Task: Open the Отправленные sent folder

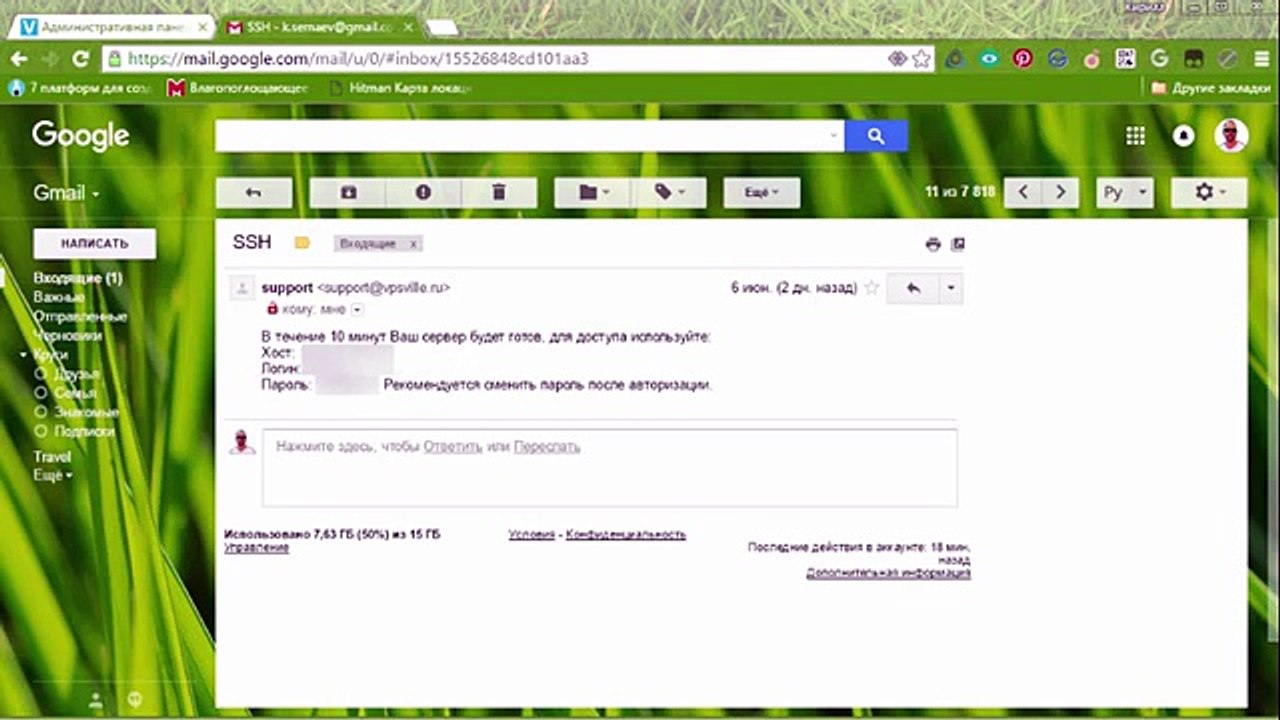Action: coord(80,317)
